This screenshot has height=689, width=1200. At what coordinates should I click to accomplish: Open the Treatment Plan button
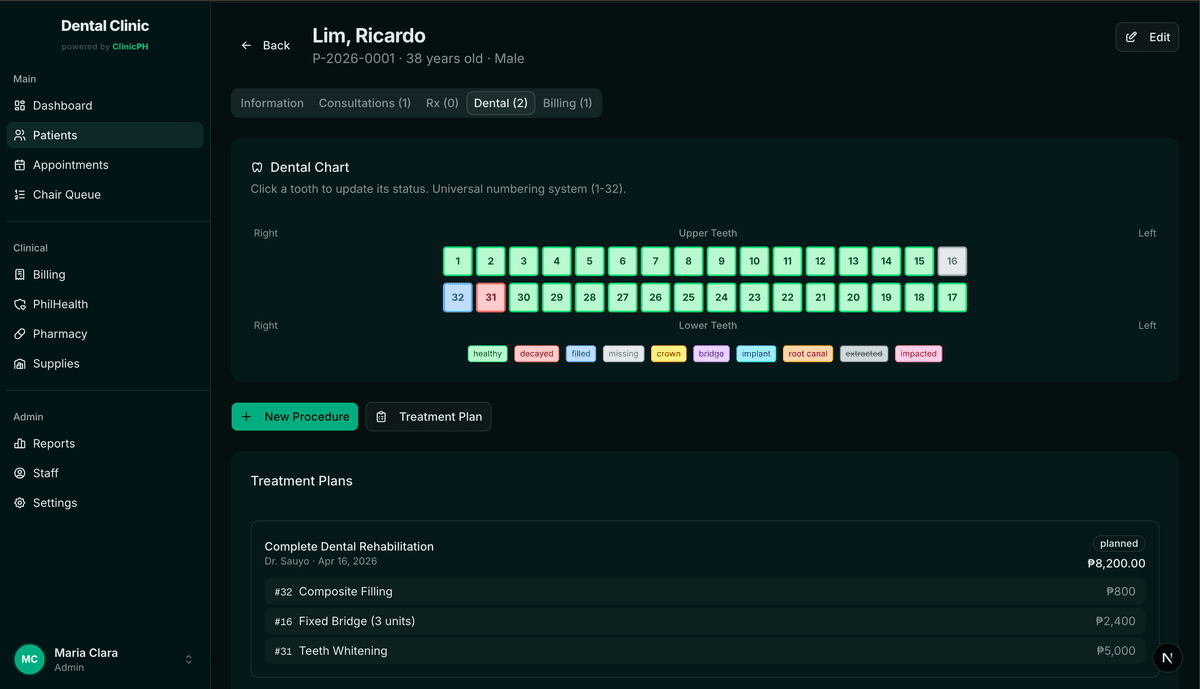(428, 417)
